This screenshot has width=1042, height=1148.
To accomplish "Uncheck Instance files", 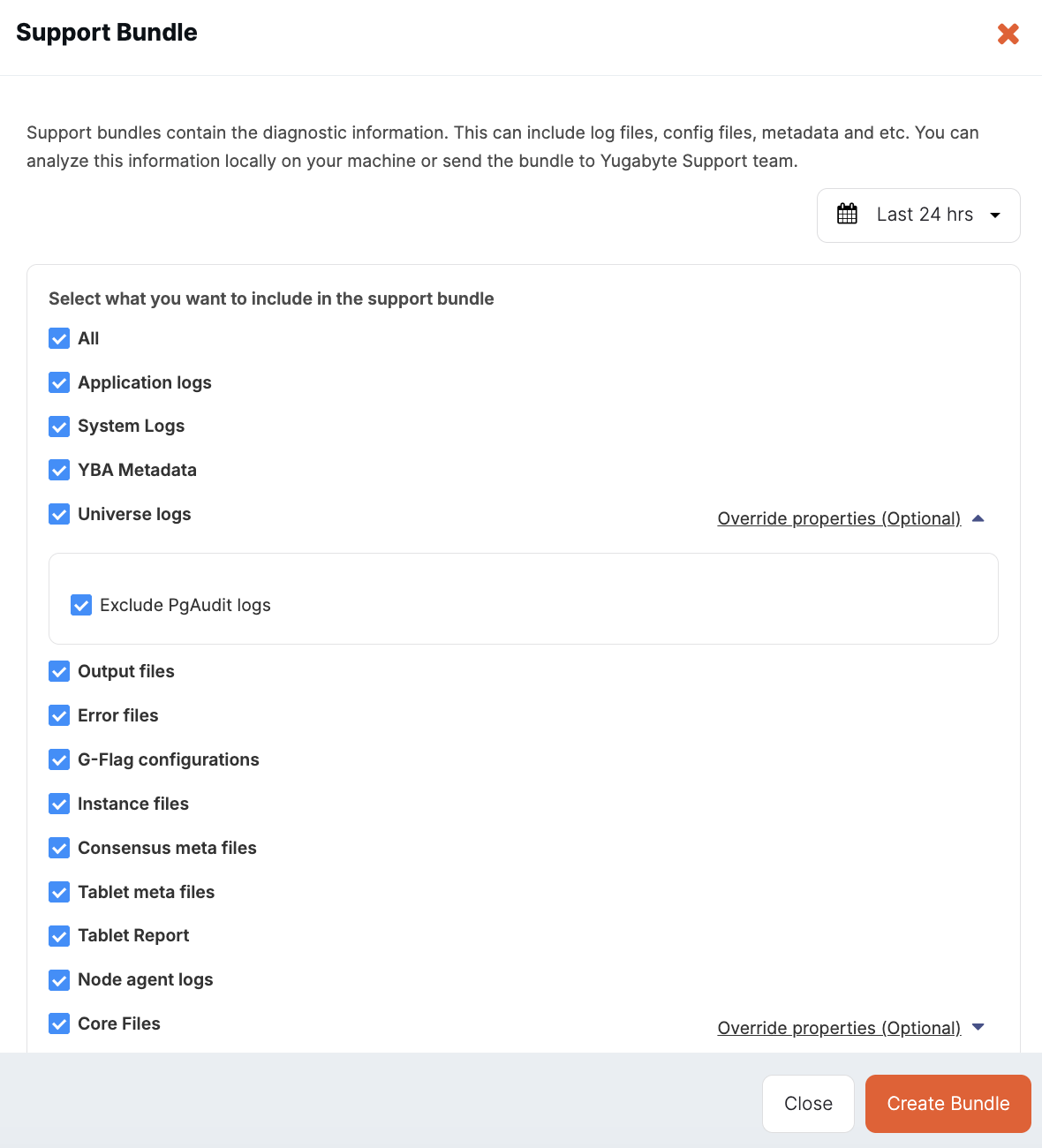I will coord(58,804).
